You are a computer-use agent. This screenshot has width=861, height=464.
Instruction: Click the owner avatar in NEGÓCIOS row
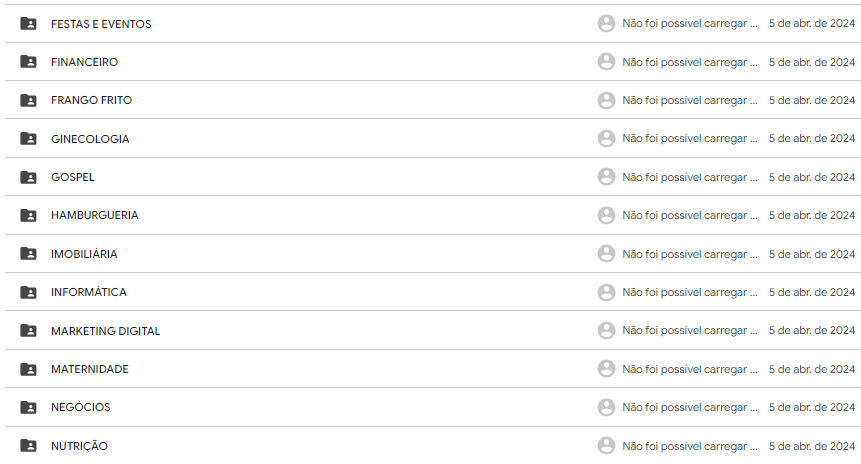pyautogui.click(x=606, y=408)
